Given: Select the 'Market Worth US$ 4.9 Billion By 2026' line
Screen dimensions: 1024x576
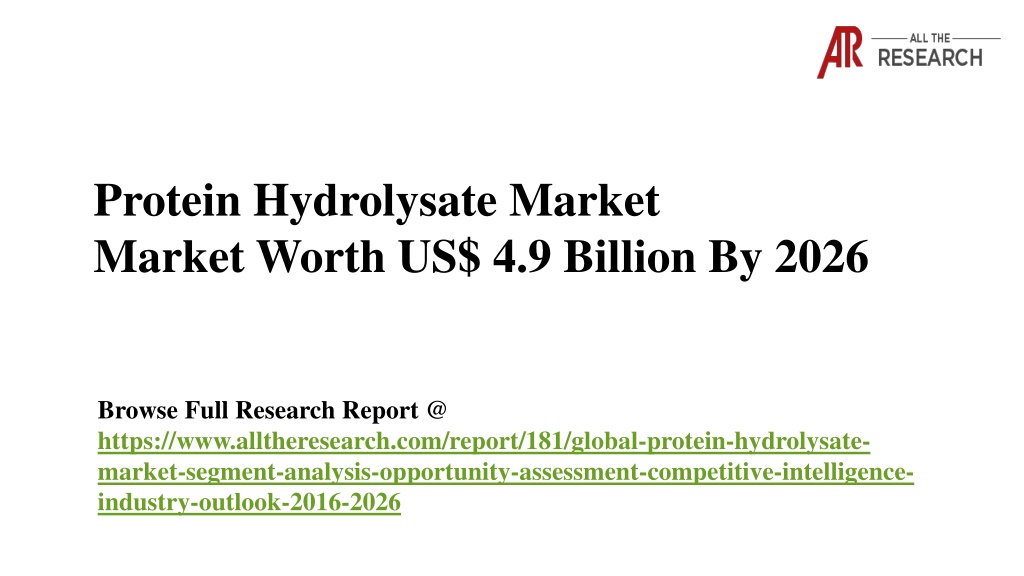Looking at the screenshot, I should pos(481,257).
